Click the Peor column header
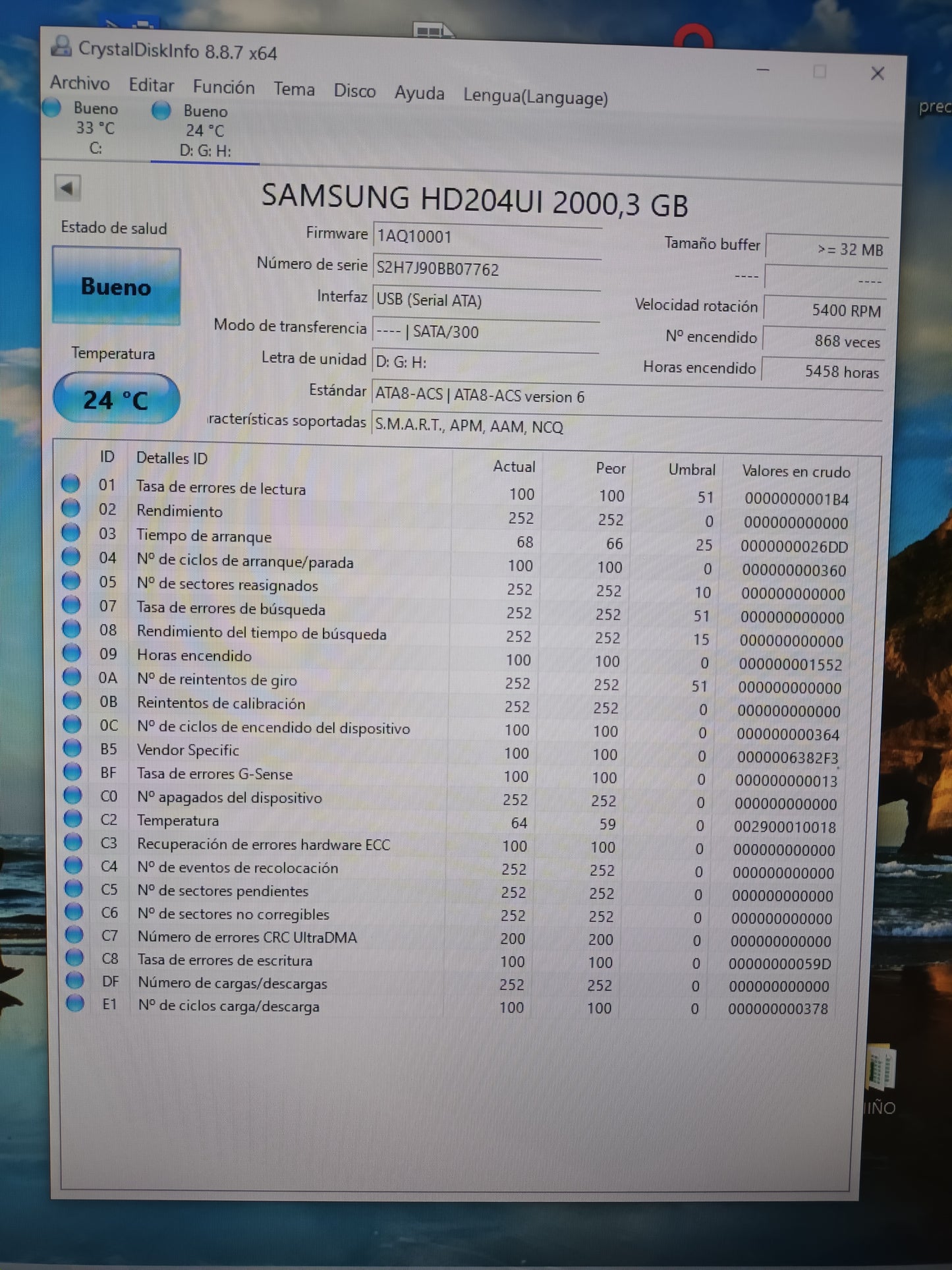Image resolution: width=952 pixels, height=1270 pixels. (x=611, y=468)
